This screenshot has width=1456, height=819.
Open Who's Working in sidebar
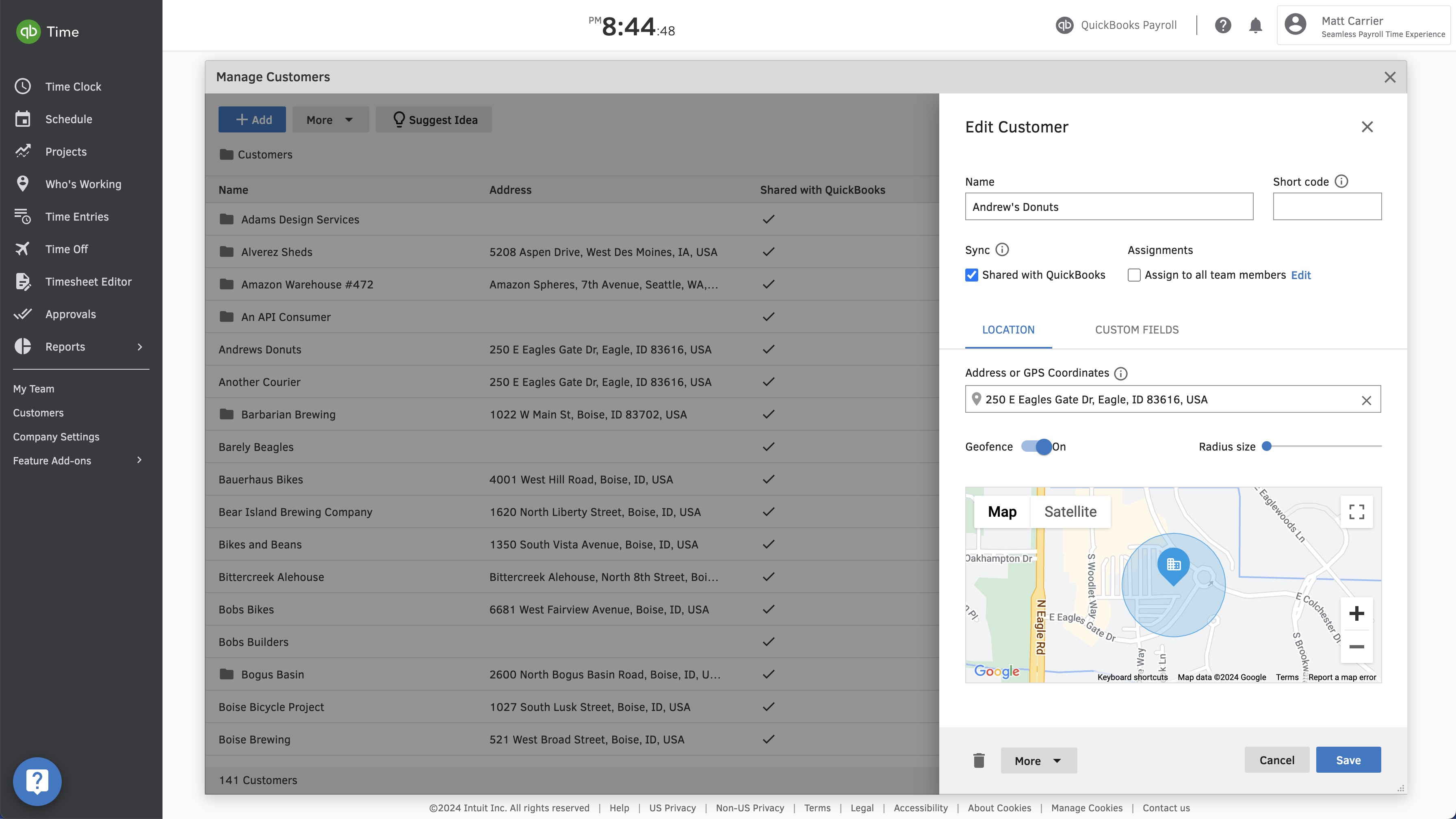pos(83,184)
